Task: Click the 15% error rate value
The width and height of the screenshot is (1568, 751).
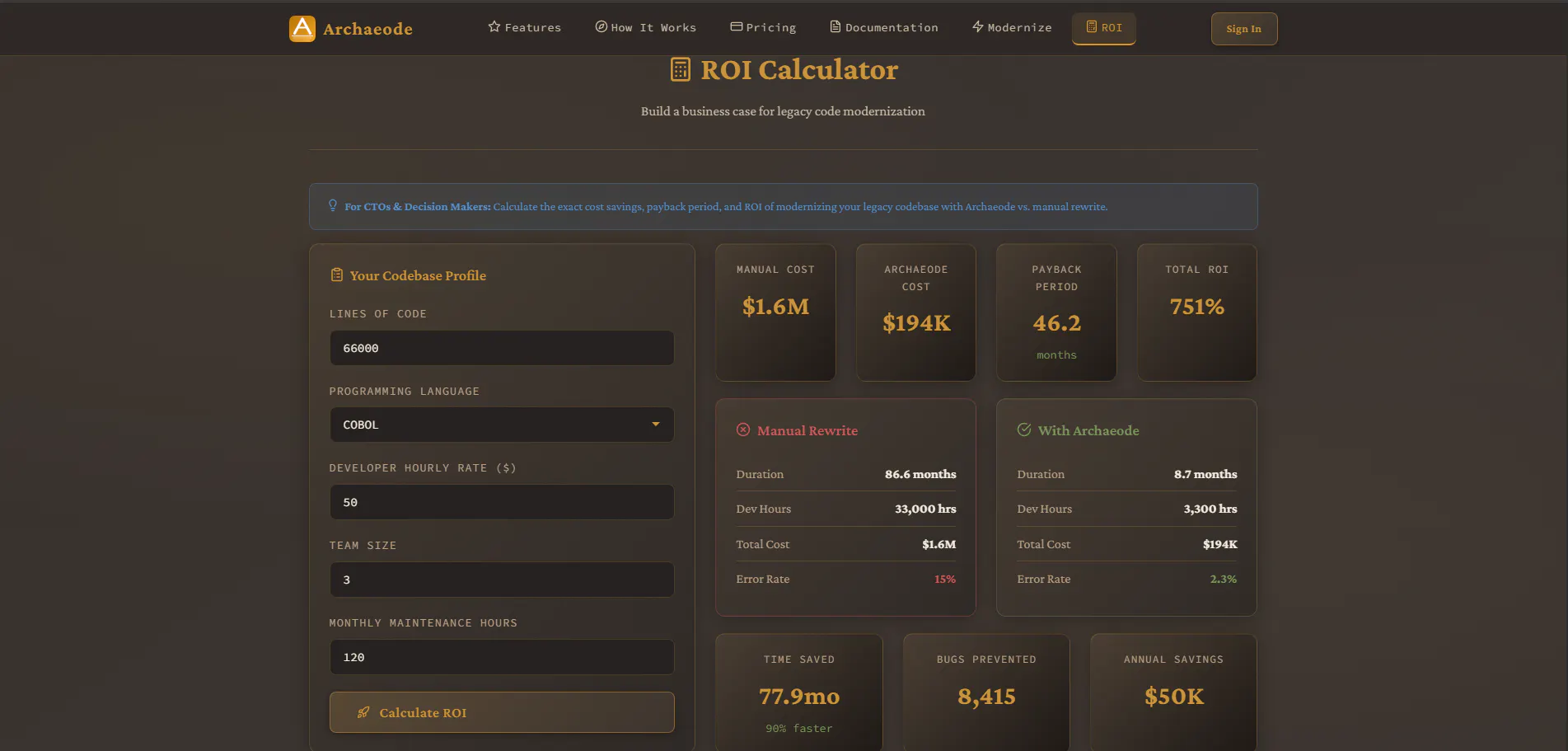Action: 945,579
